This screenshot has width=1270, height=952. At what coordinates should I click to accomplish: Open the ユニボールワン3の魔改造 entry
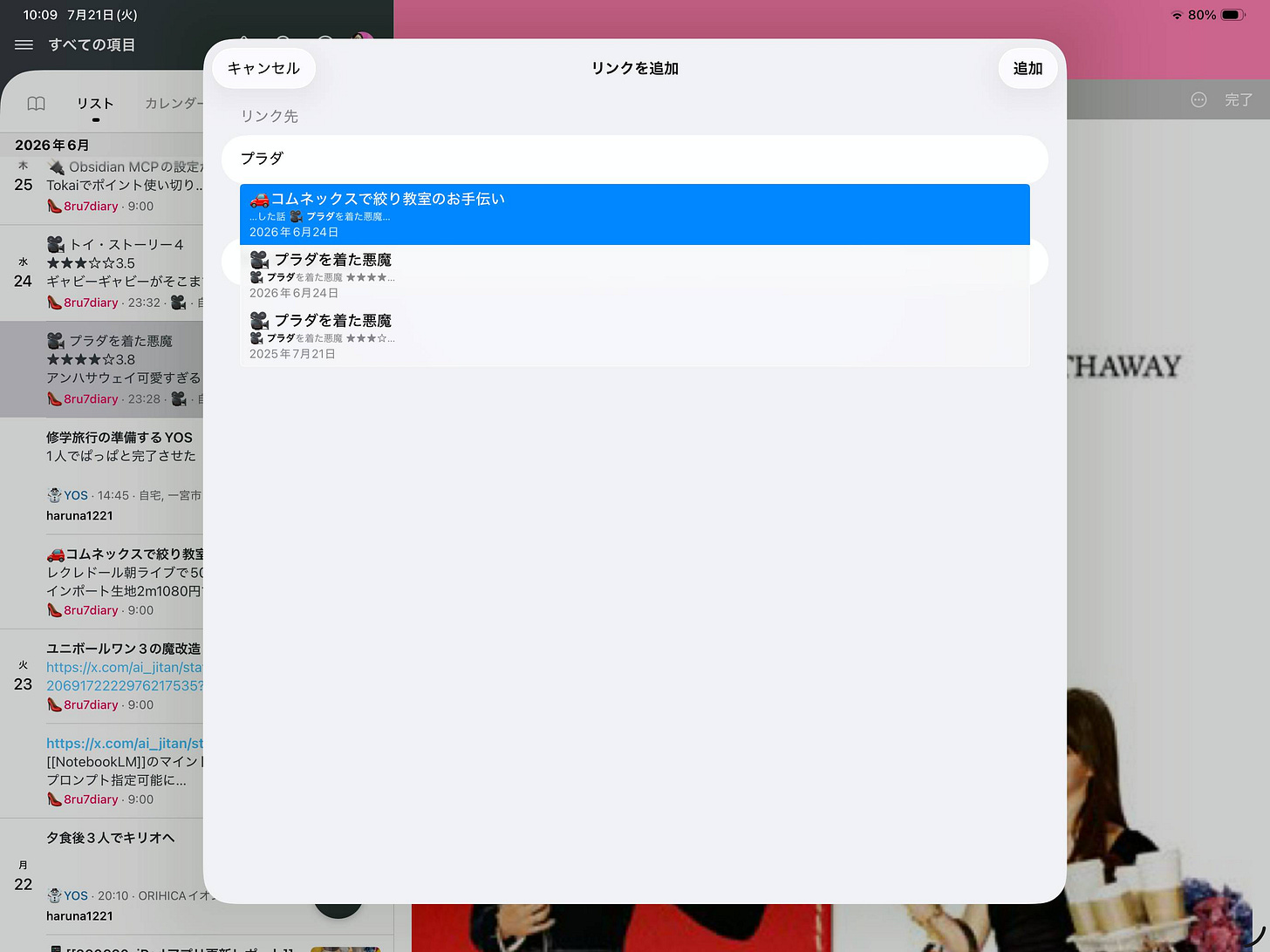124,677
